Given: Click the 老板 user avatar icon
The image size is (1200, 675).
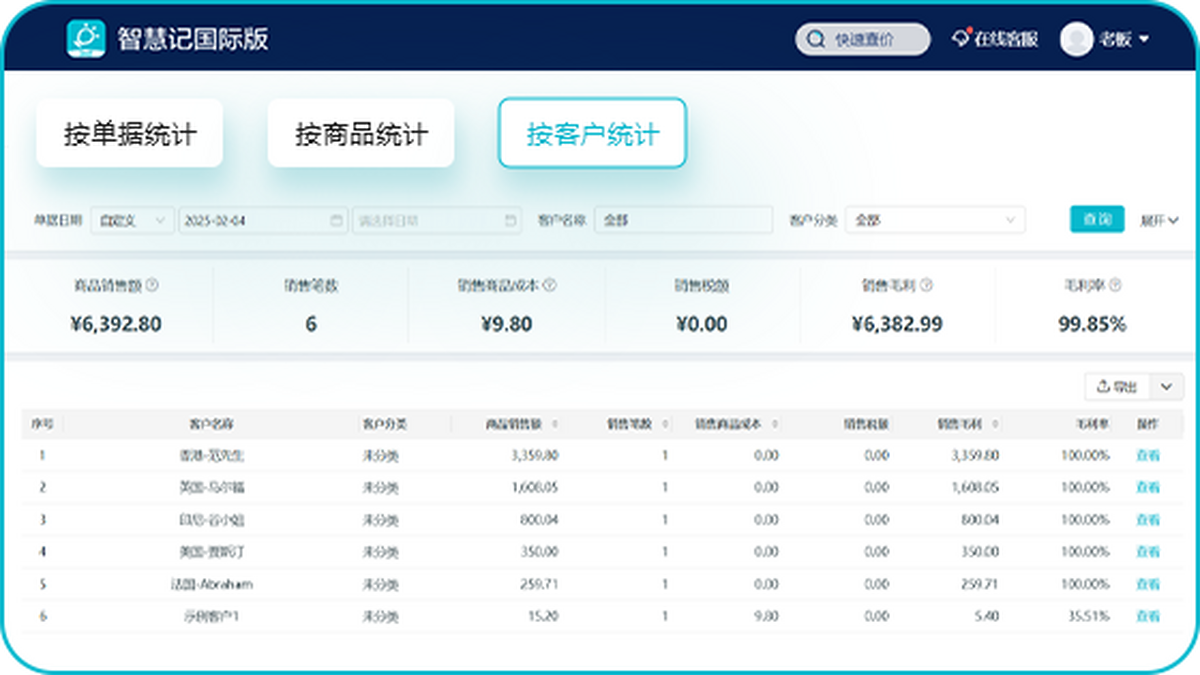Looking at the screenshot, I should (x=1076, y=39).
